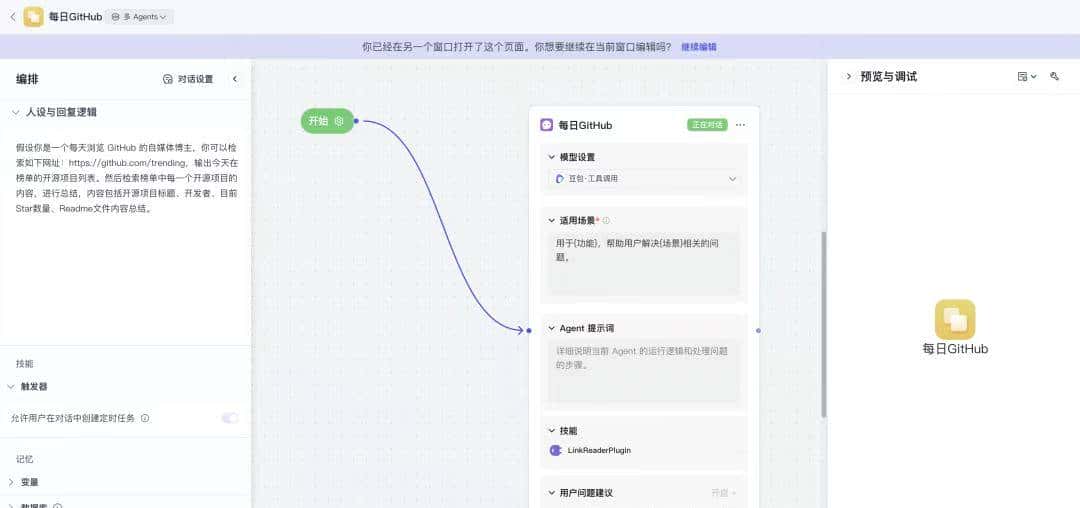1080x508 pixels.
Task: Open the 豆包·工具调用 model dropdown
Action: point(646,178)
